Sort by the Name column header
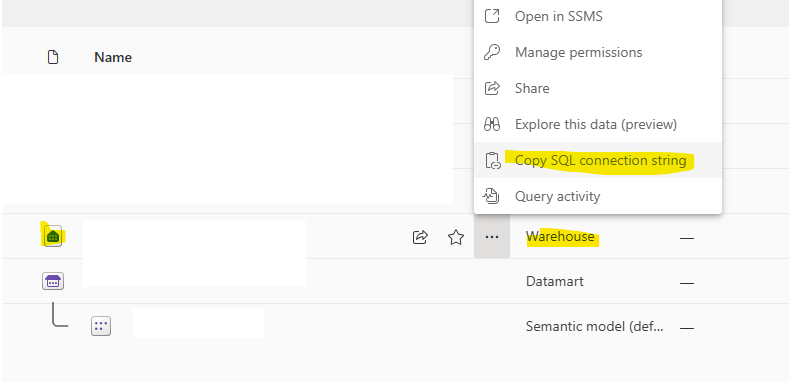This screenshot has width=789, height=382. pos(113,57)
